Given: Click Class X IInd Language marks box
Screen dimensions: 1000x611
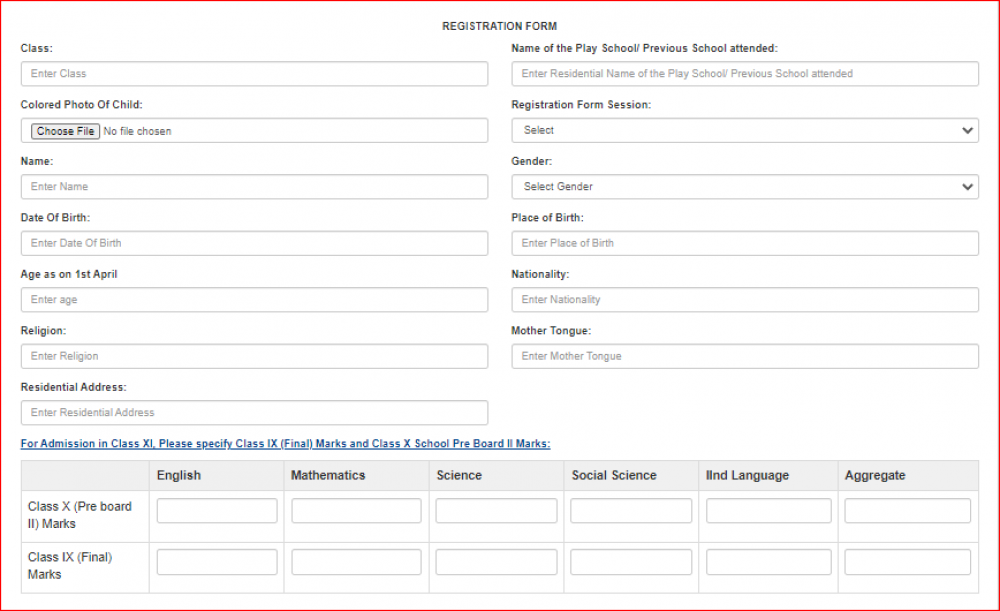Looking at the screenshot, I should tap(768, 511).
